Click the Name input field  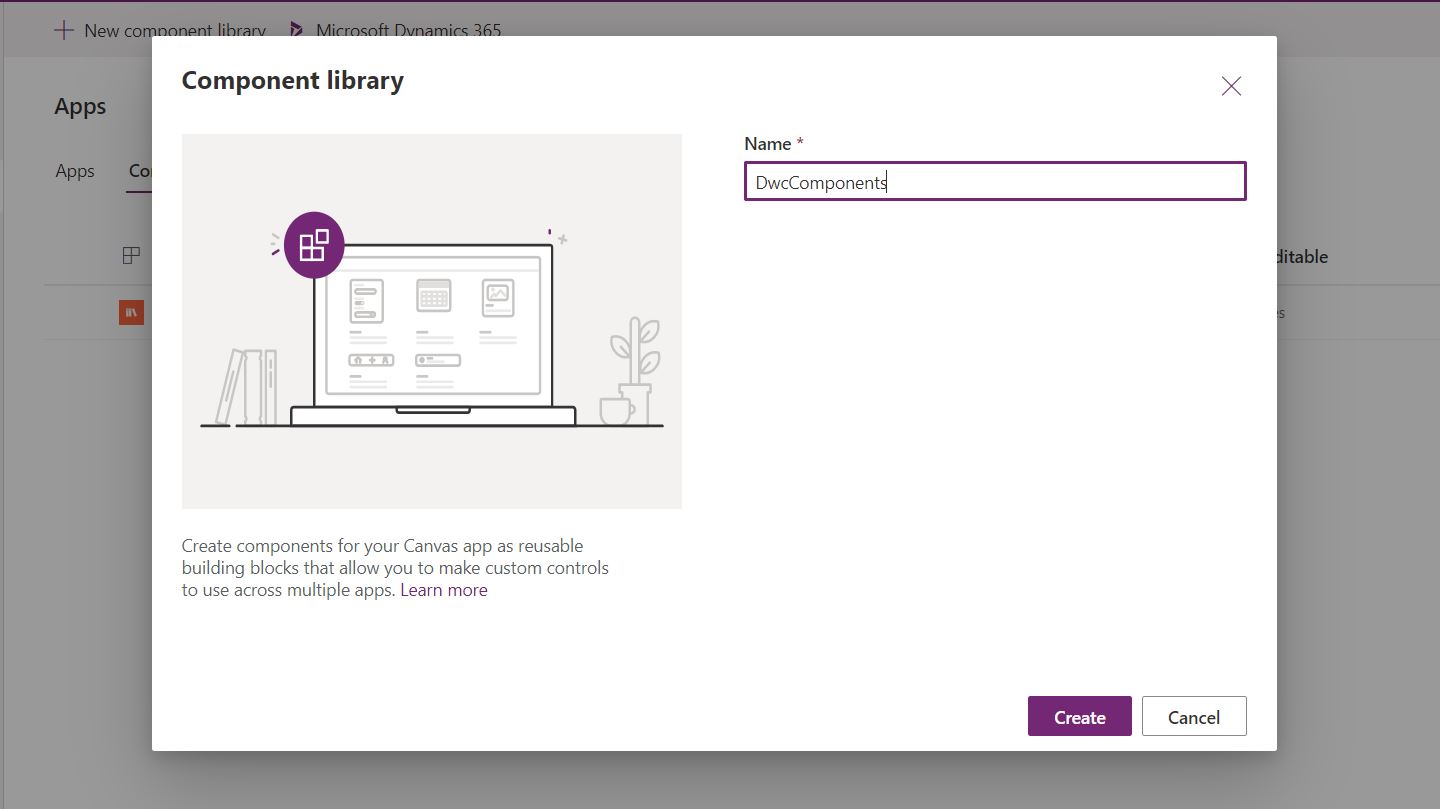click(995, 181)
